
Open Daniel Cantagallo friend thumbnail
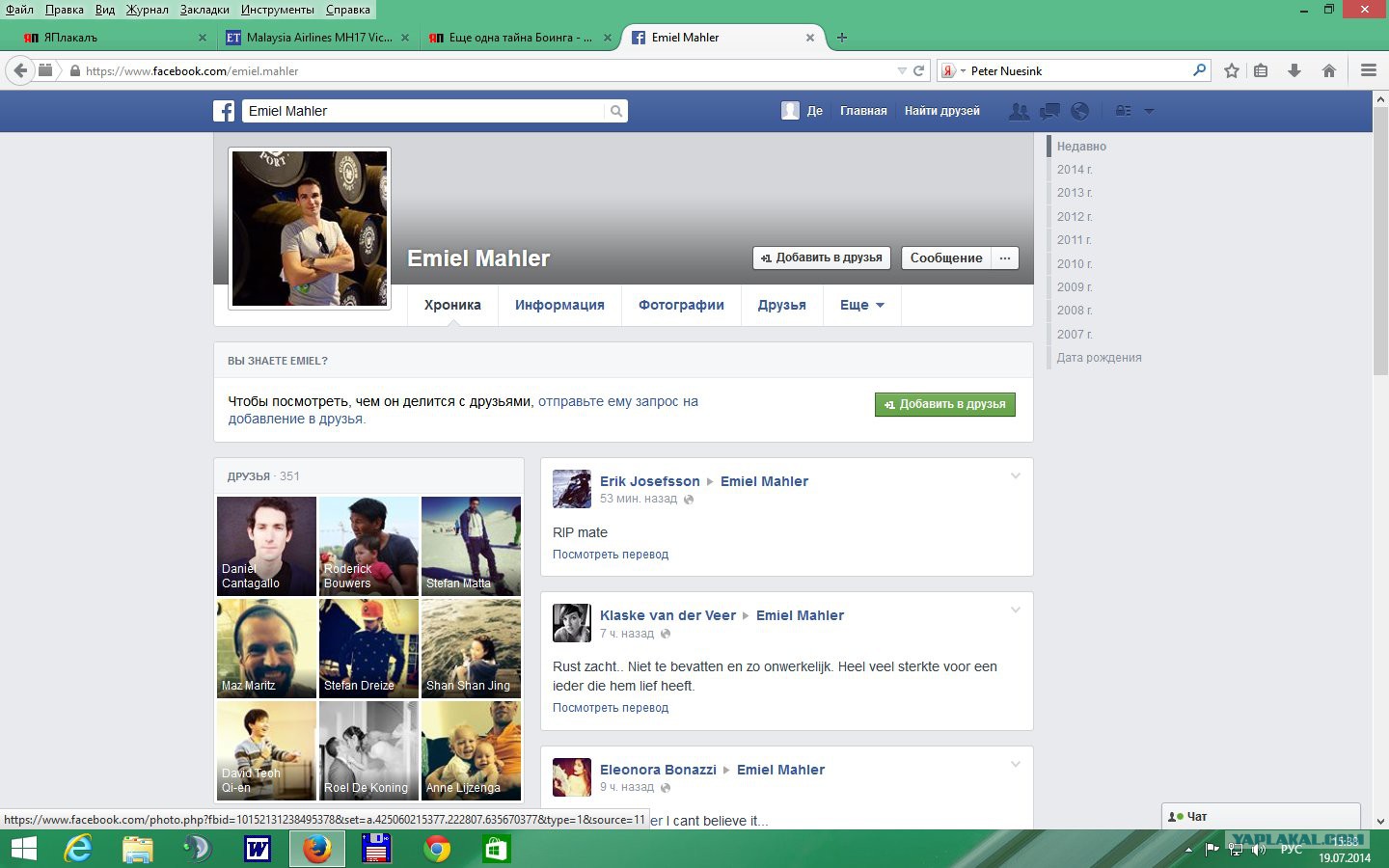pyautogui.click(x=267, y=546)
